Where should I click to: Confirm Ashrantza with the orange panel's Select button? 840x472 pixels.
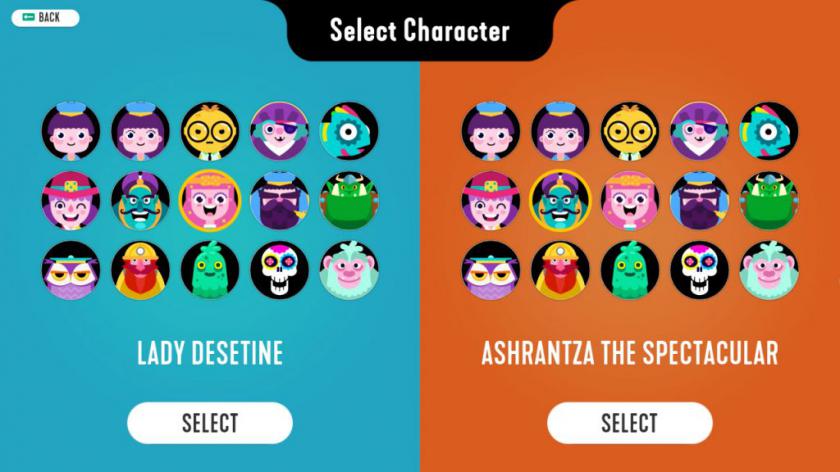tap(629, 423)
